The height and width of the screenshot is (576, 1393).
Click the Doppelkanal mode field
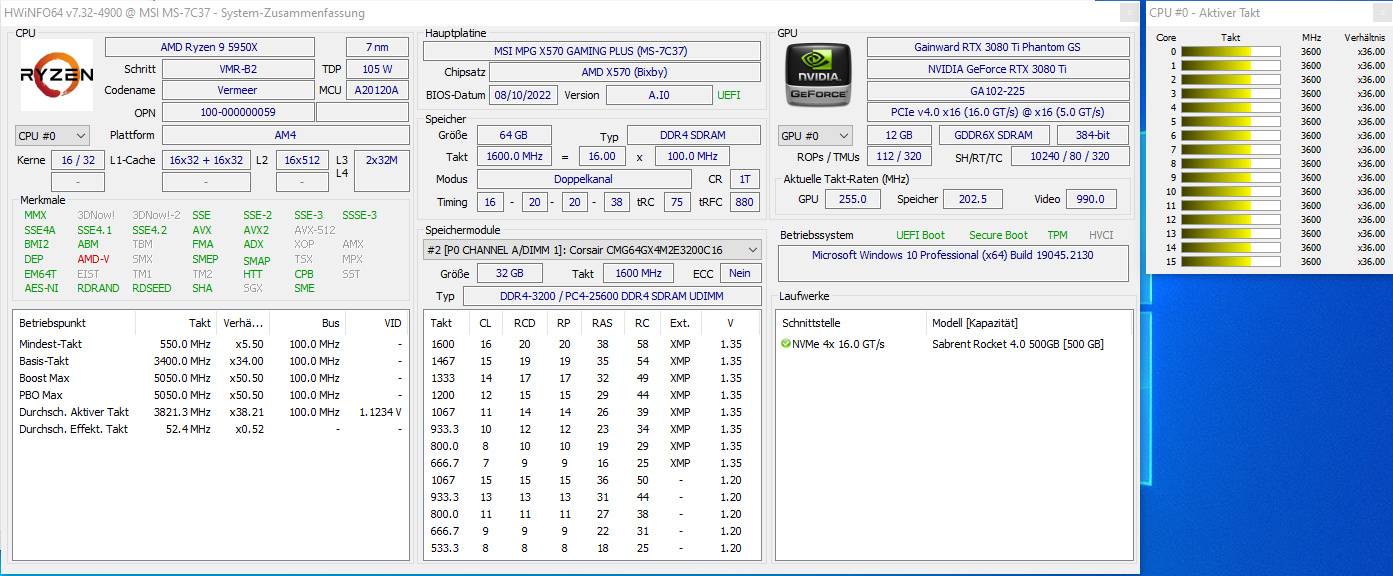(x=583, y=179)
